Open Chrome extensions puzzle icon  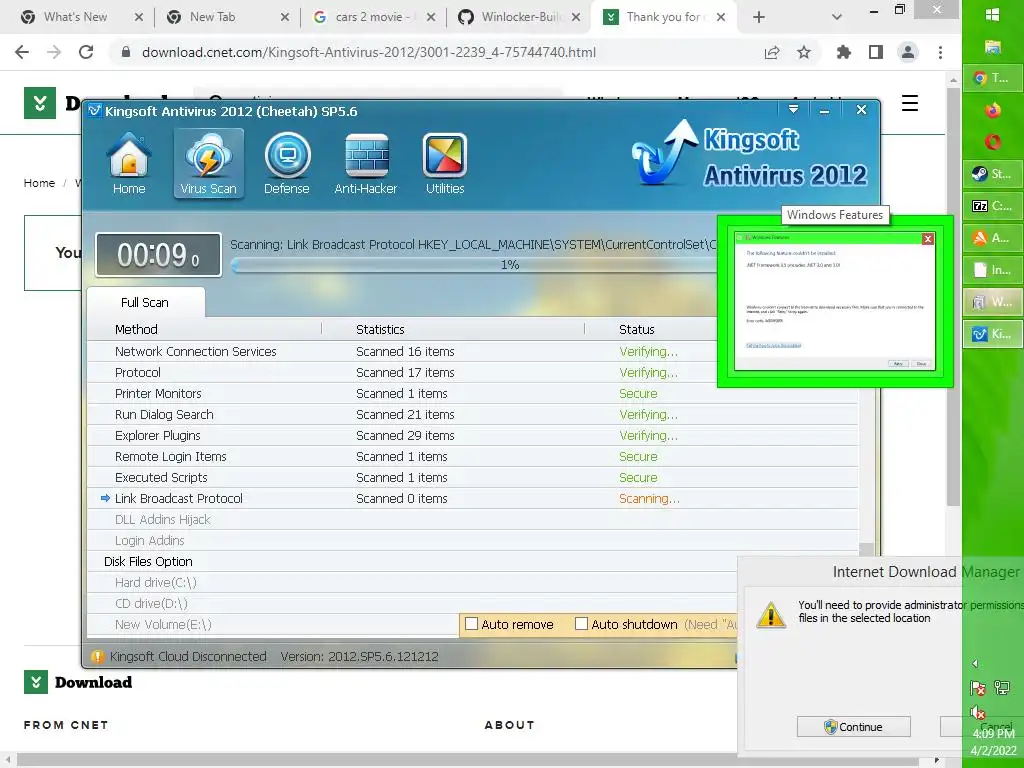pos(844,52)
